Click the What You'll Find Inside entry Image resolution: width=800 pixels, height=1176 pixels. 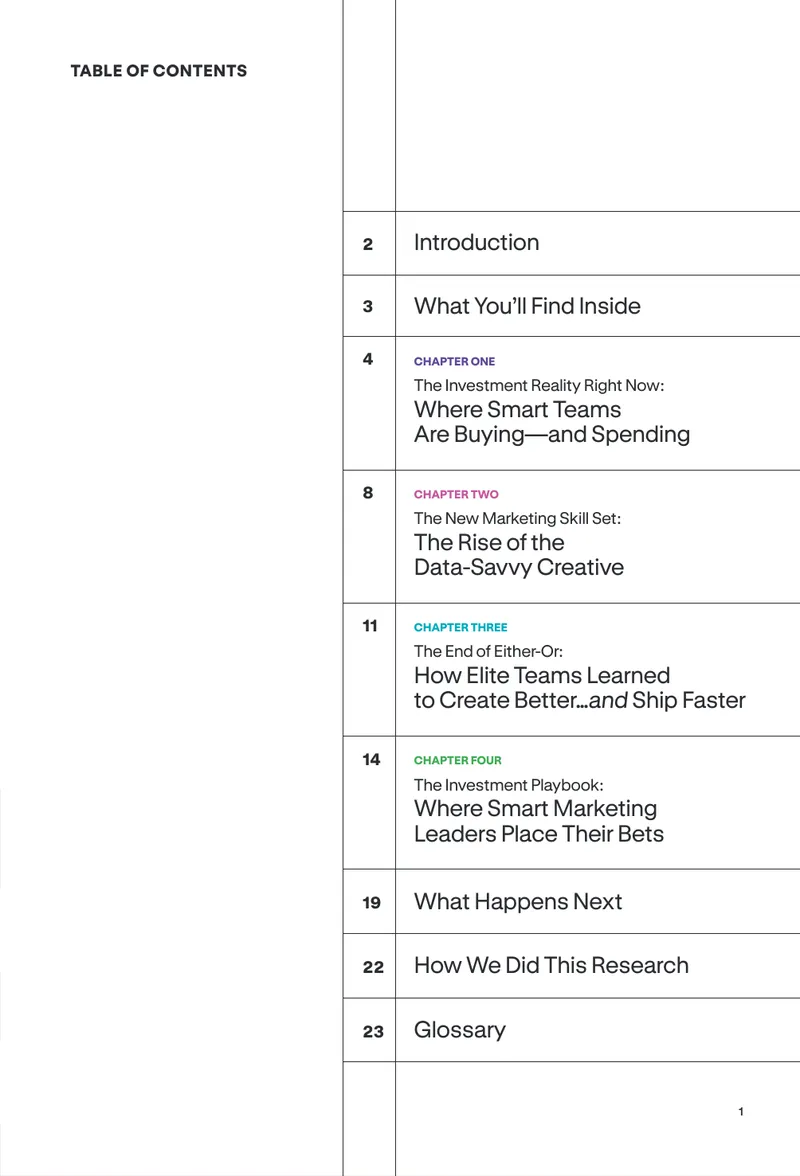pyautogui.click(x=527, y=306)
